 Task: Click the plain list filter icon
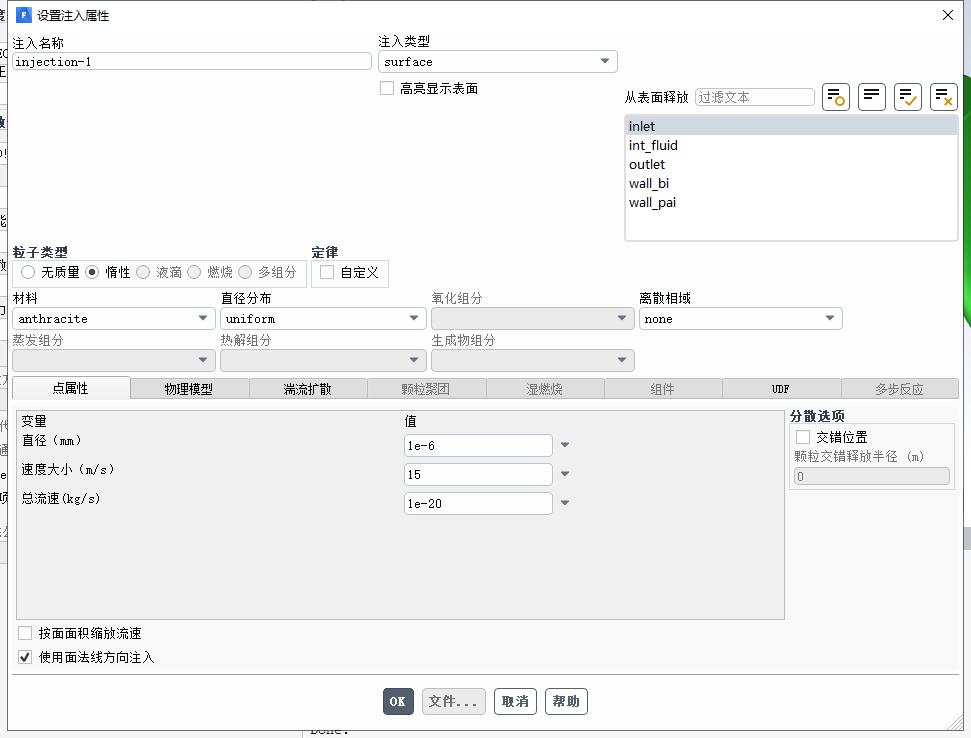point(871,97)
